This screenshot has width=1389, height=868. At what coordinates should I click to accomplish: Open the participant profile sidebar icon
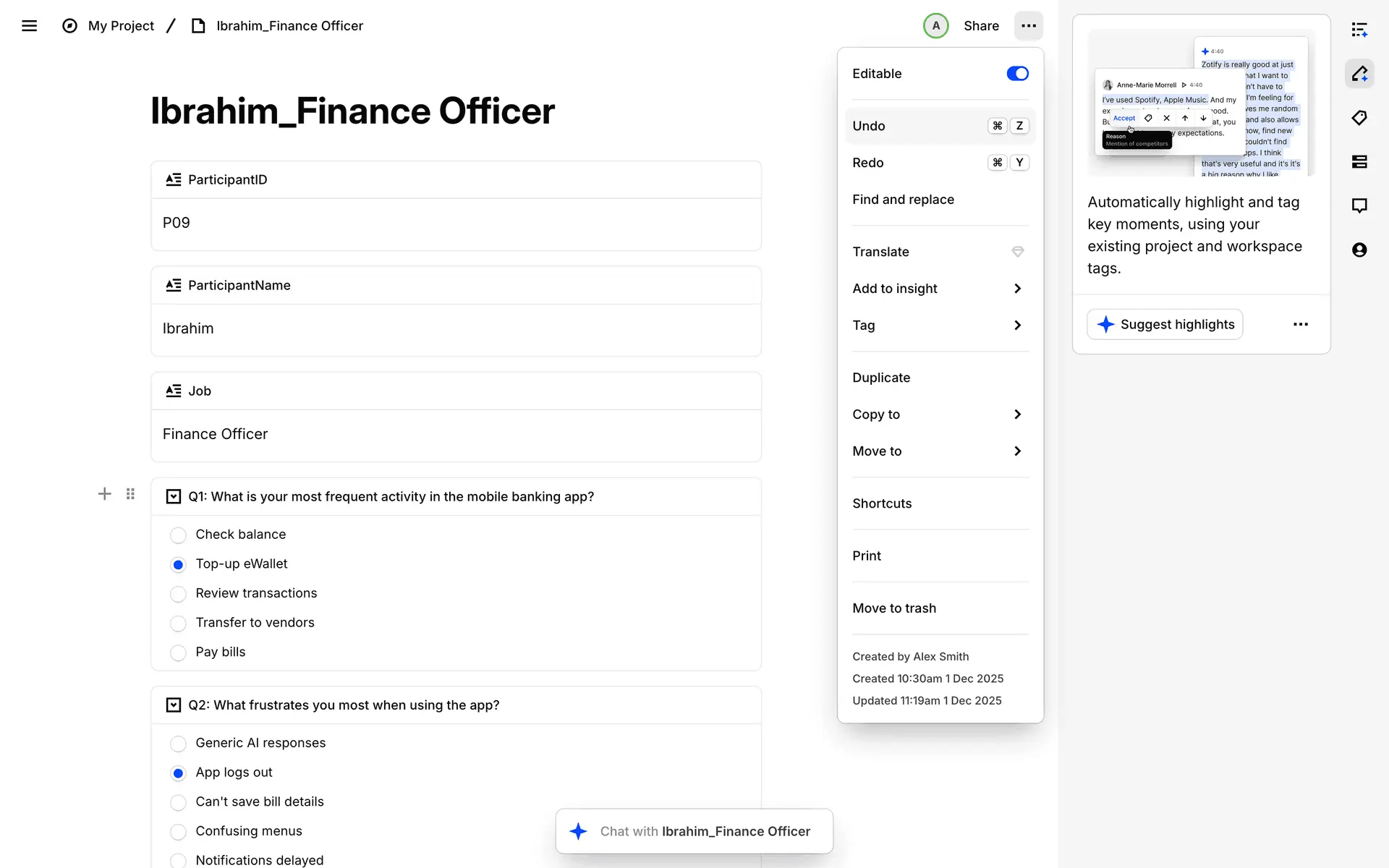tap(1359, 250)
